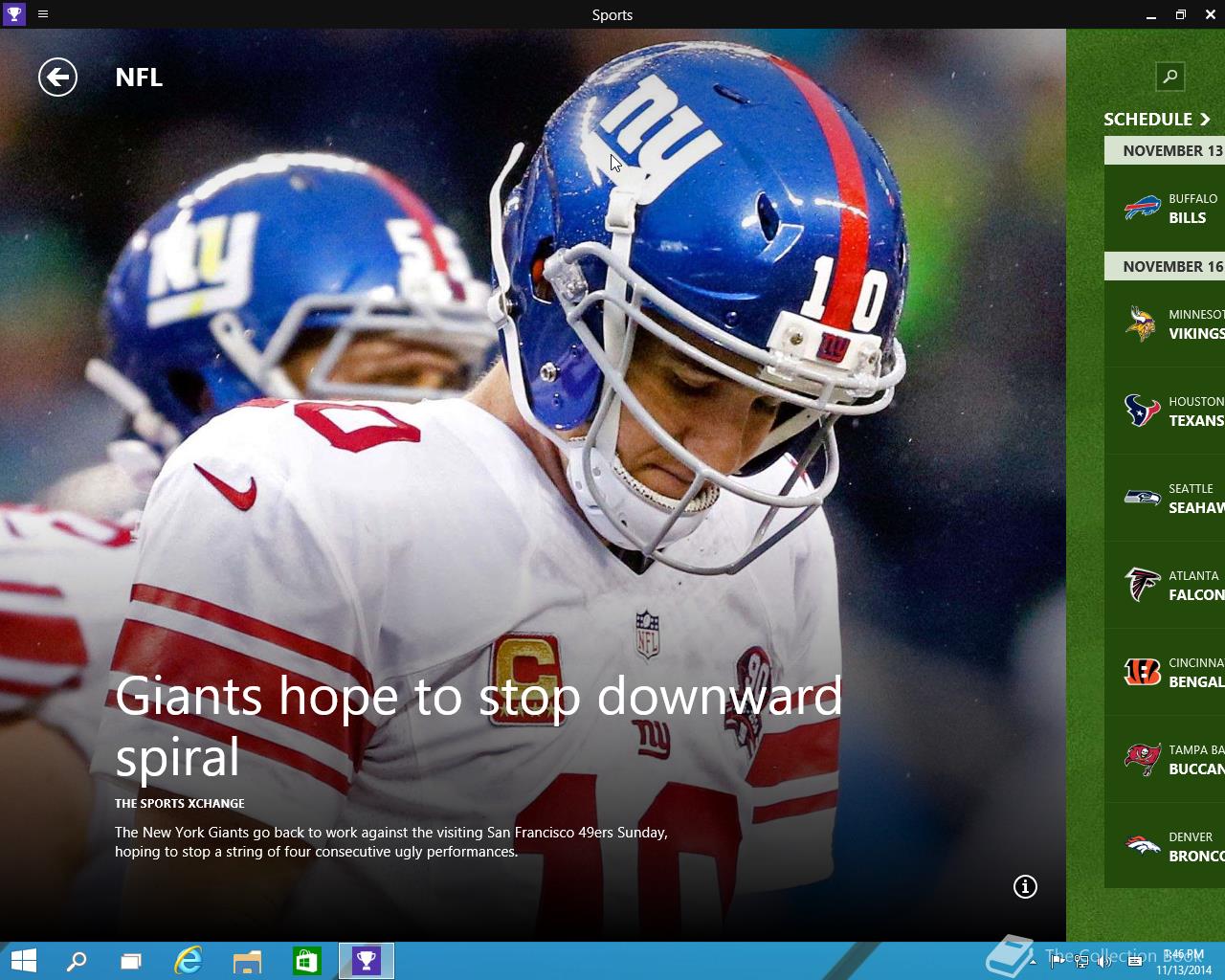Open the search magnifier in the Sports app
The width and height of the screenshot is (1225, 980).
1169,77
